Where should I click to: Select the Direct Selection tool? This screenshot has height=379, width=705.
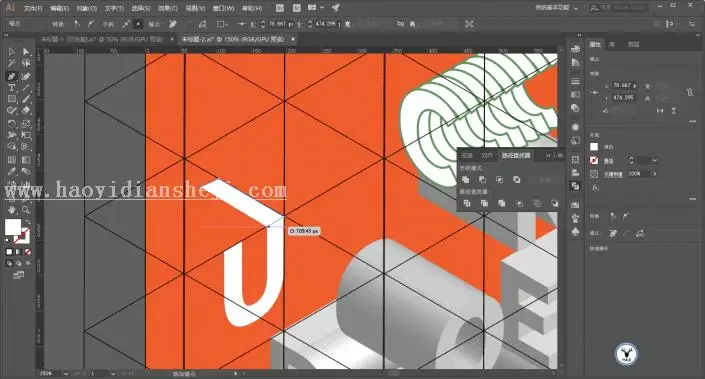26,52
